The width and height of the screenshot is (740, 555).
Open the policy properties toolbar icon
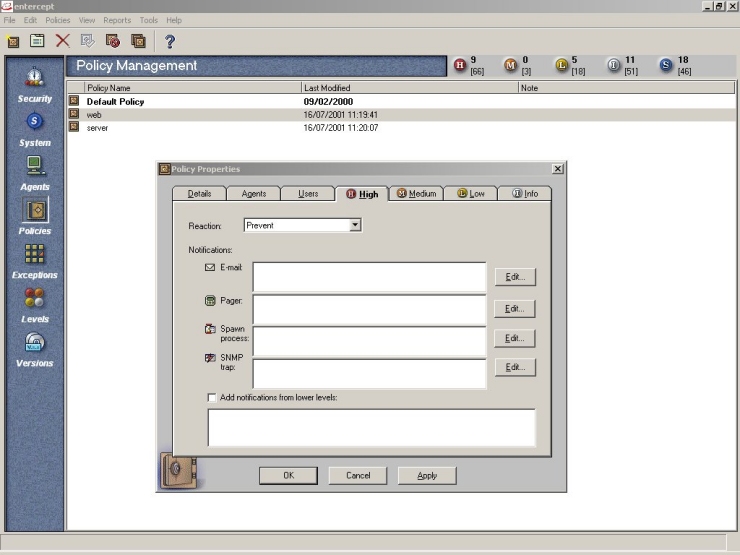click(x=37, y=41)
